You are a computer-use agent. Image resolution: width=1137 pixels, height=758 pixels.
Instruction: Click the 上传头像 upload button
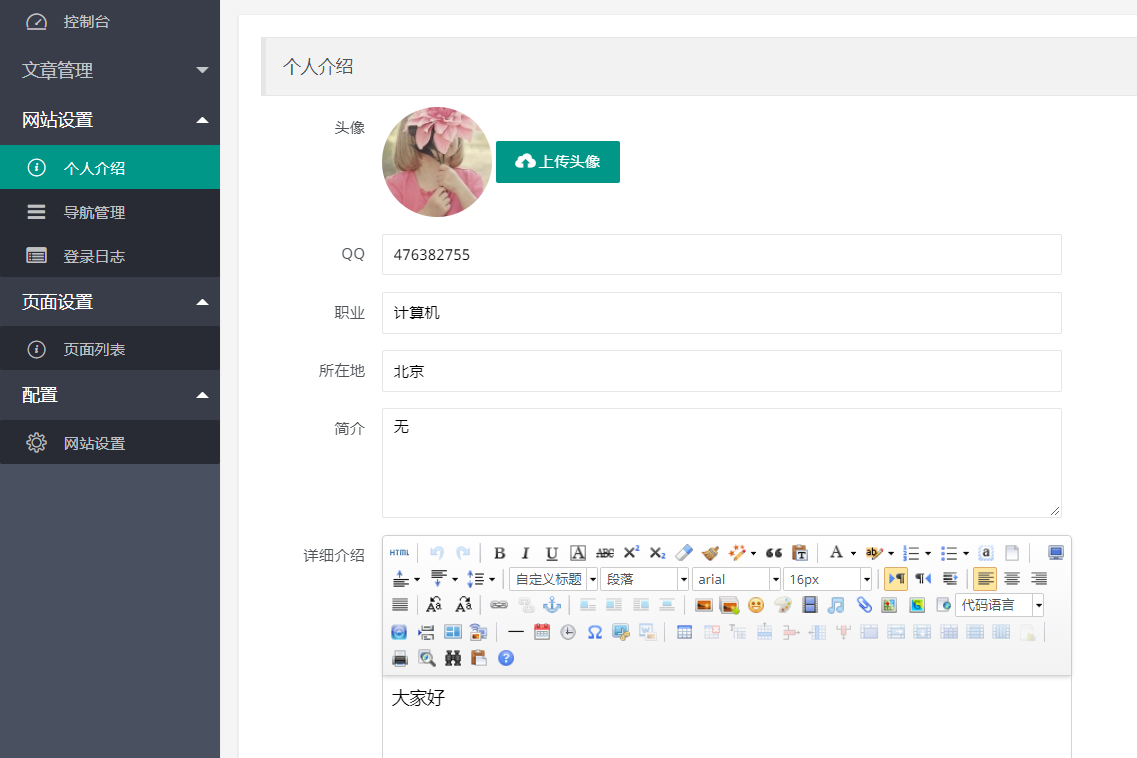pos(558,162)
